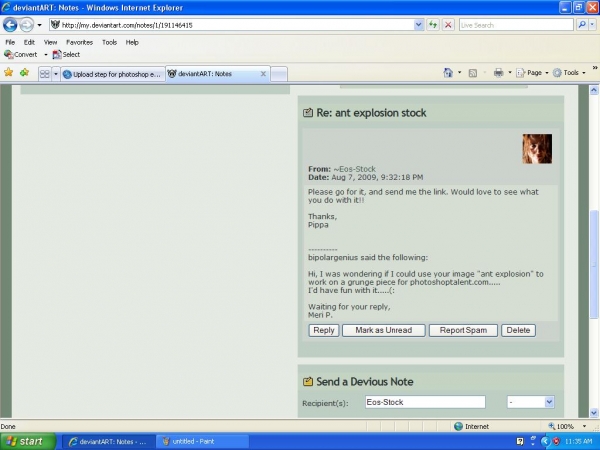Click the Eos-Stock avatar thumbnail
Screen dimensions: 600x450
(537, 149)
